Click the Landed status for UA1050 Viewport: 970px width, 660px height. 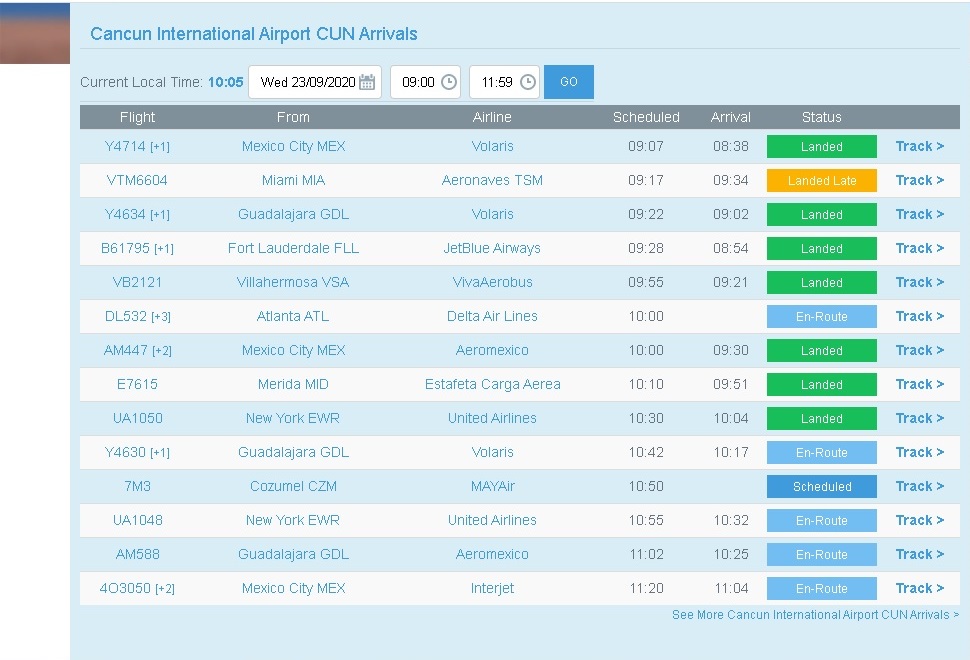pos(822,419)
